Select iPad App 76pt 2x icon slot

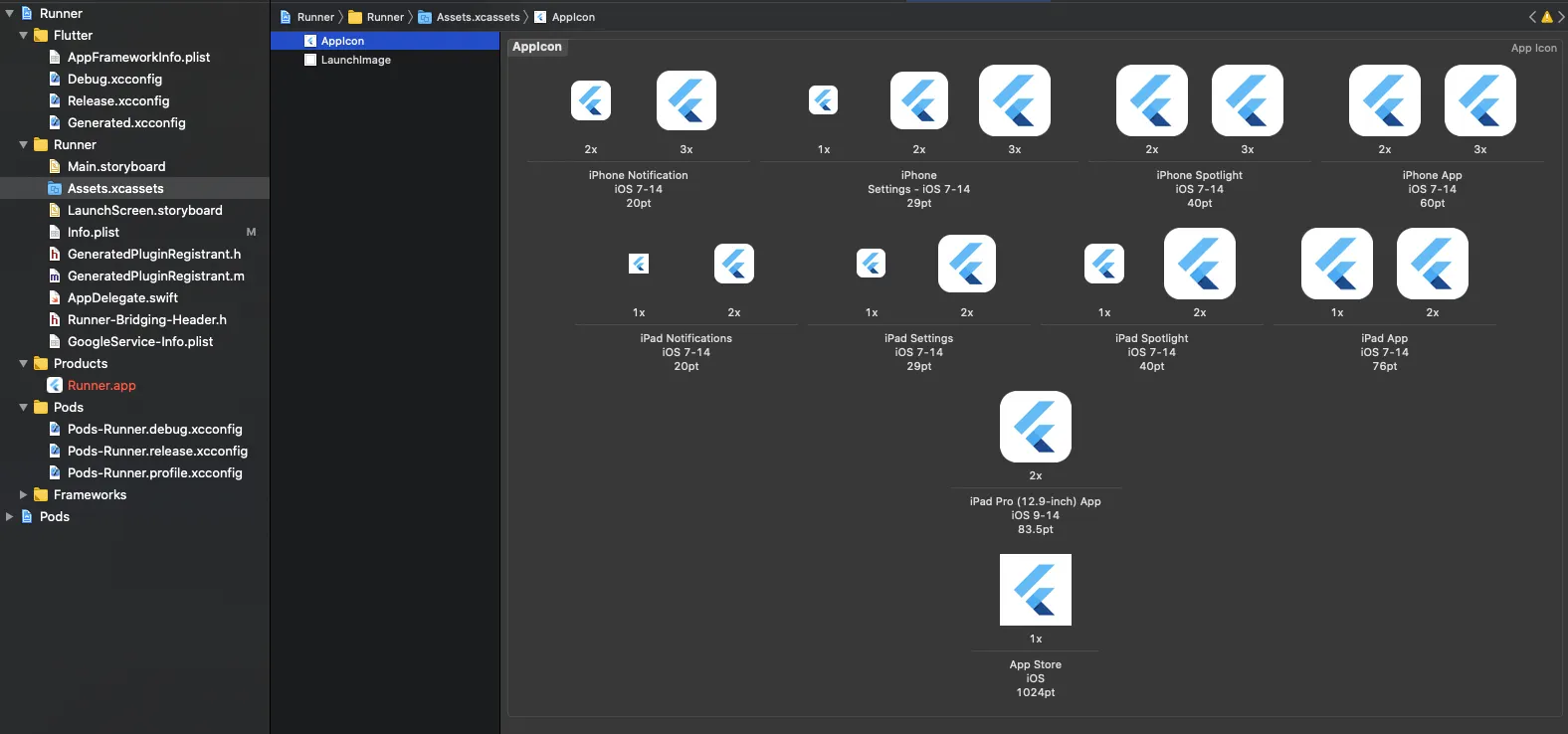pyautogui.click(x=1433, y=264)
